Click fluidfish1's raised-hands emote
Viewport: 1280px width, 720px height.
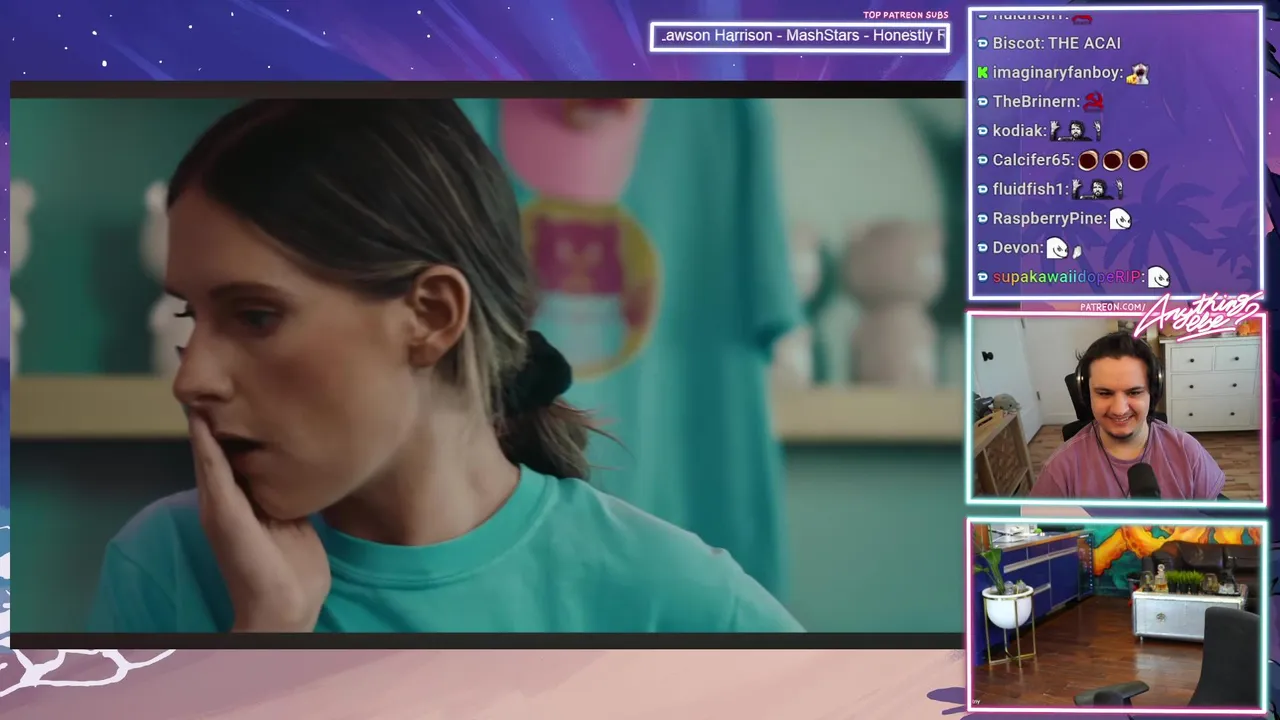(x=1098, y=189)
